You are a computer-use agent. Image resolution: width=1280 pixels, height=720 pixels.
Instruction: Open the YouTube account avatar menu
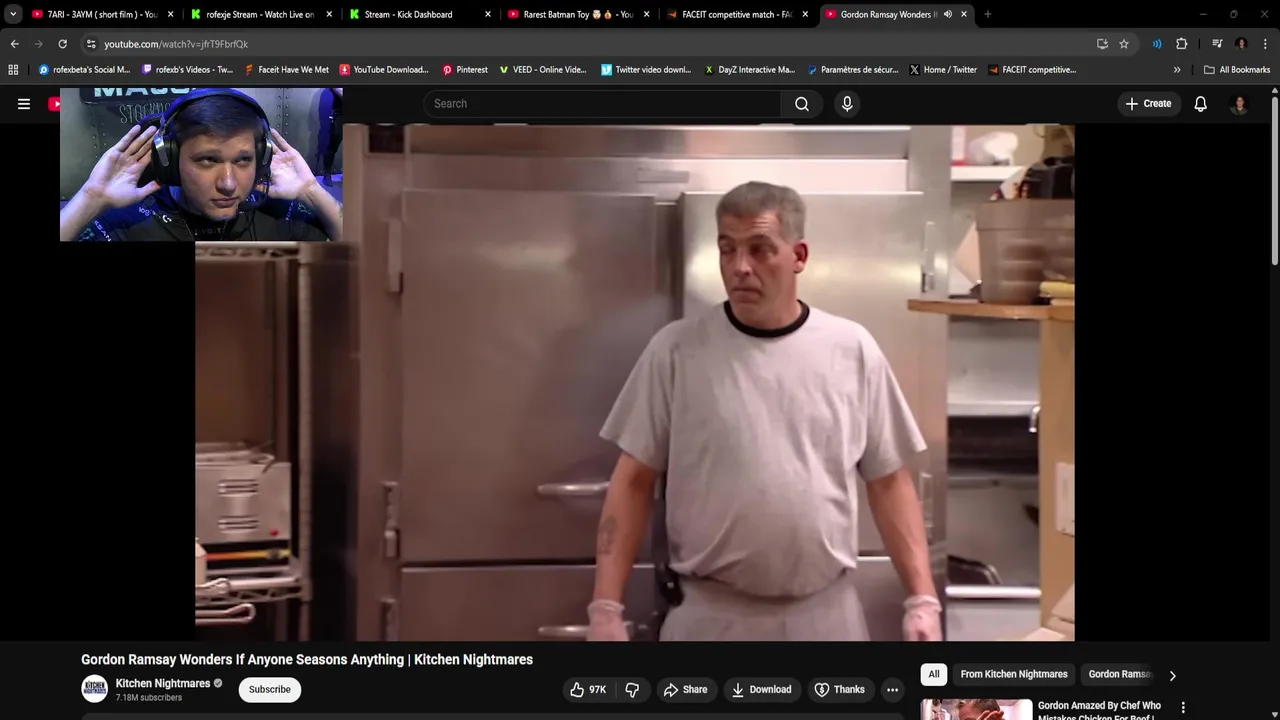pos(1239,104)
